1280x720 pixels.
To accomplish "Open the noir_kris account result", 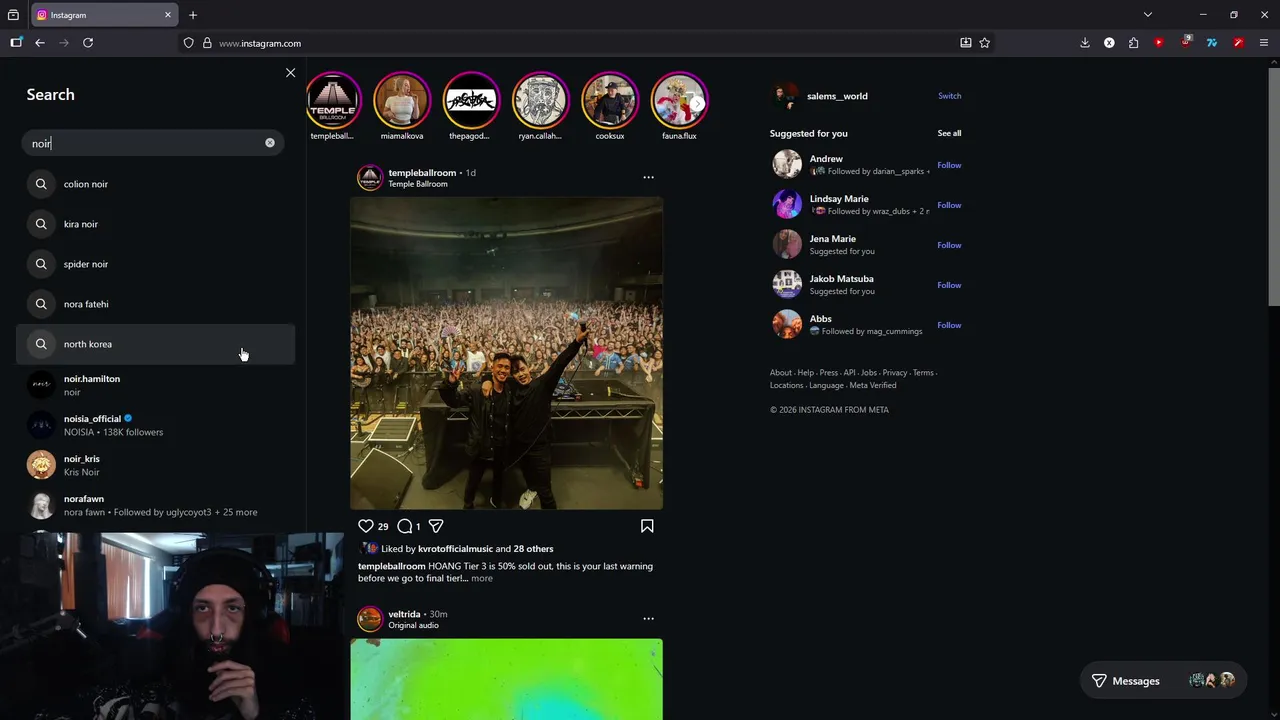I will click(x=155, y=465).
